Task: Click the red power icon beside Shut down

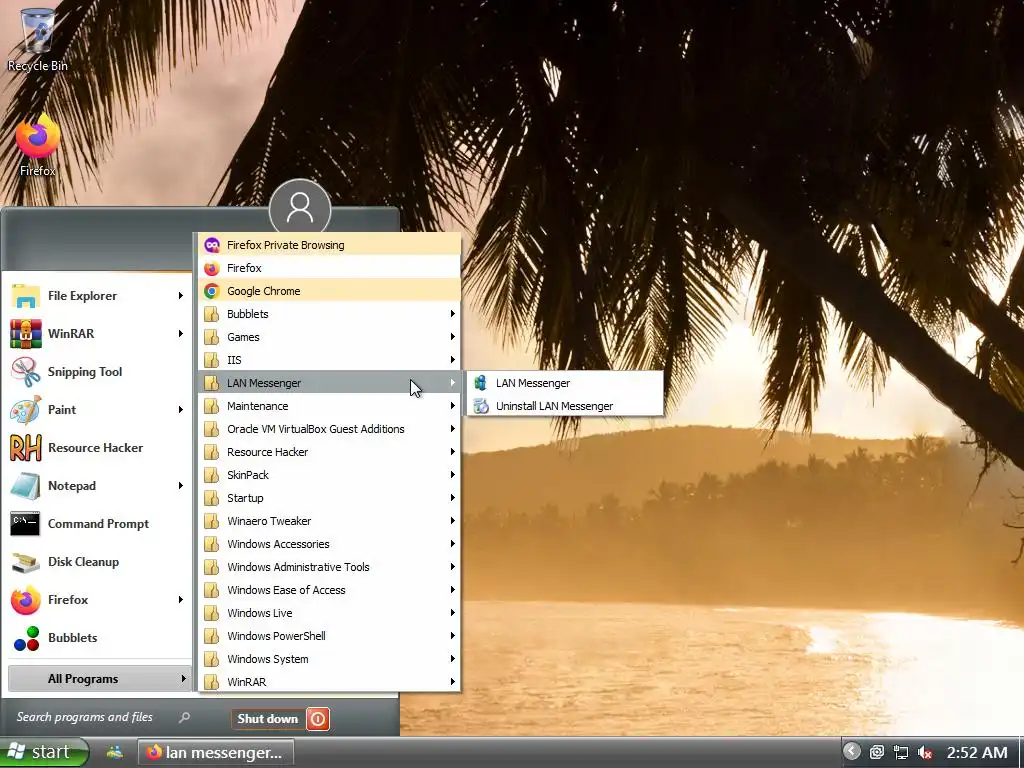Action: (318, 719)
